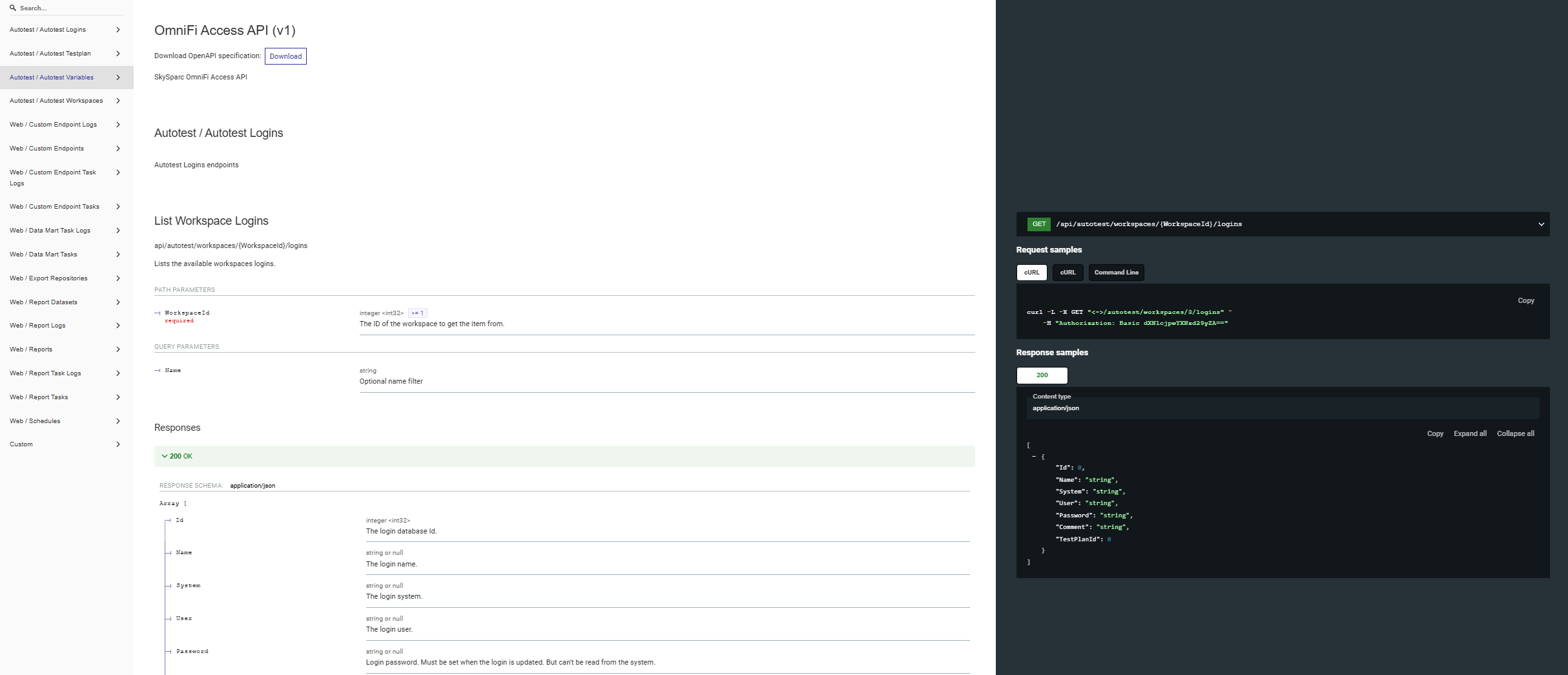1568x675 pixels.
Task: Collapse all JSON response nodes
Action: coord(1516,433)
